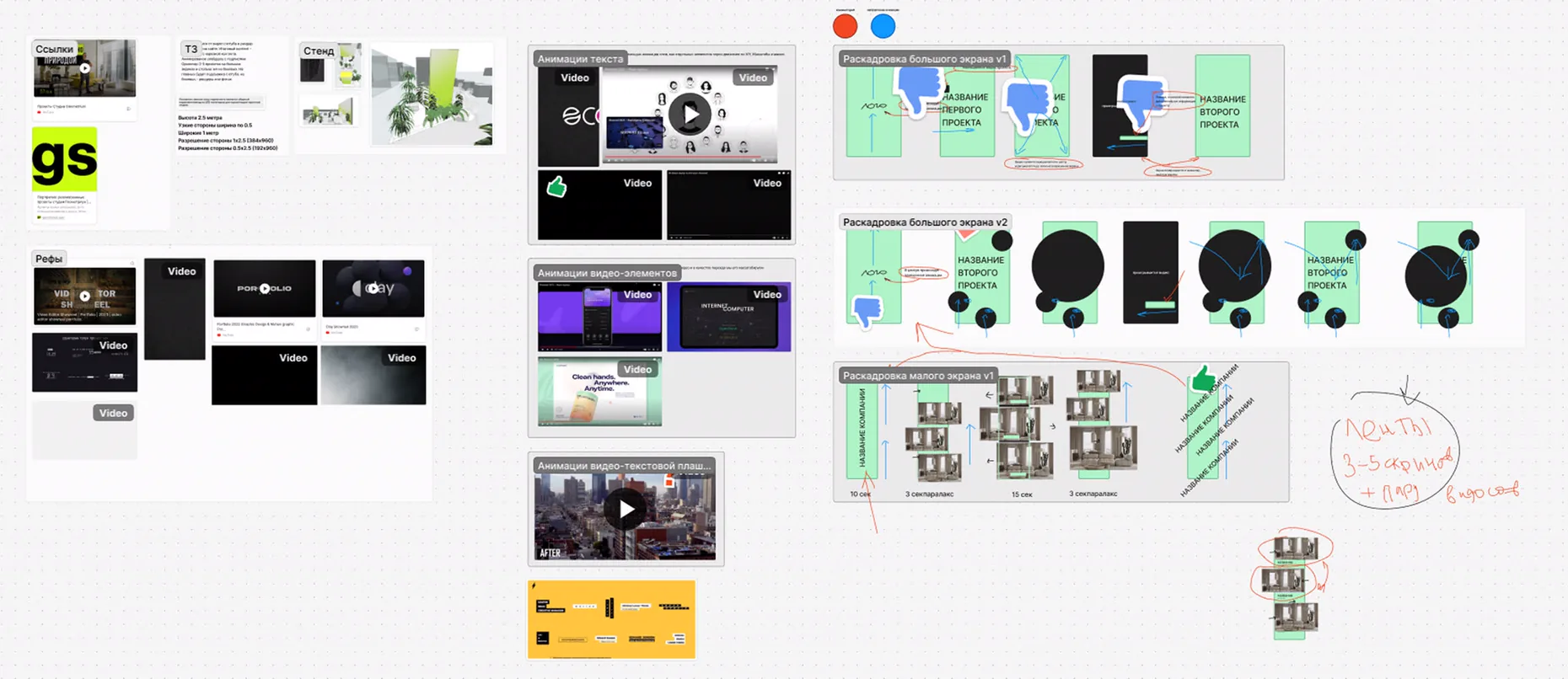Select the Рефы frame title
Viewport: 1568px width, 679px height.
point(49,259)
